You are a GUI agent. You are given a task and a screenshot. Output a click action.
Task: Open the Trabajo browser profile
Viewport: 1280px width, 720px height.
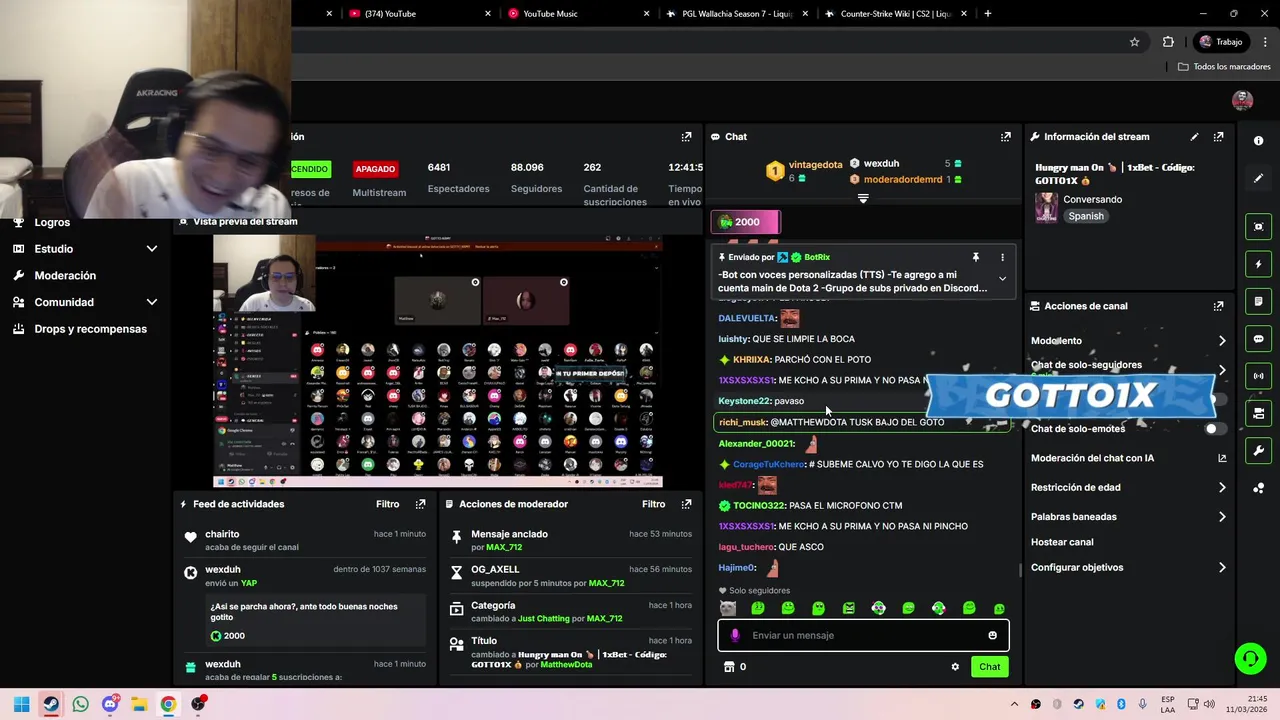1220,42
